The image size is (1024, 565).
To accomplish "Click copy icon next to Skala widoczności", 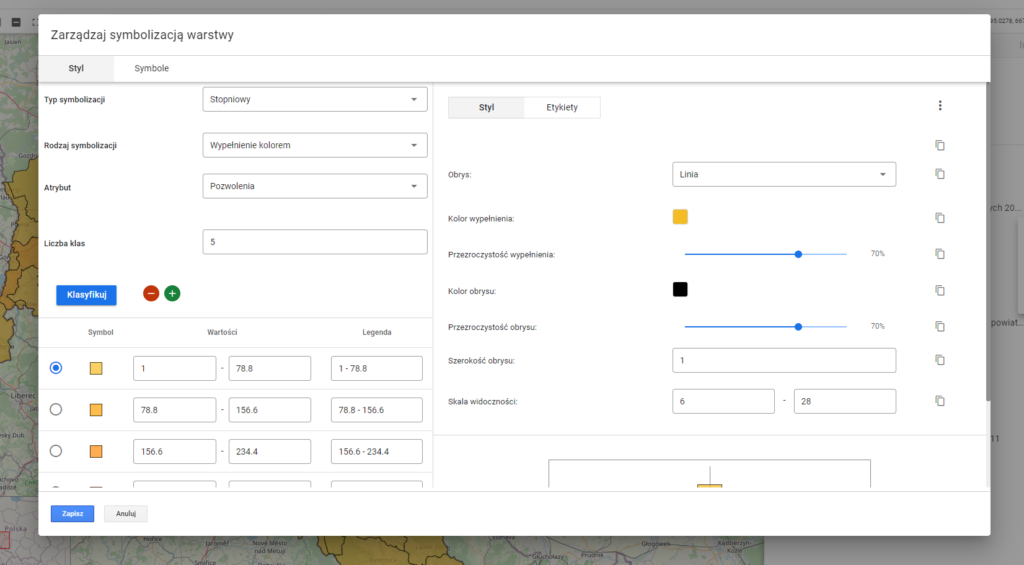I will (x=939, y=401).
